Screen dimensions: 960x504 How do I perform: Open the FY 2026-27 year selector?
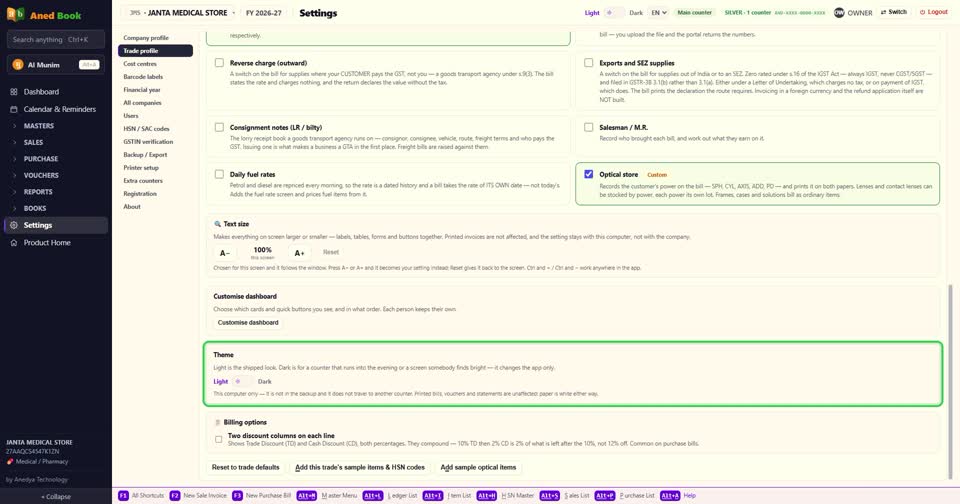pos(263,12)
